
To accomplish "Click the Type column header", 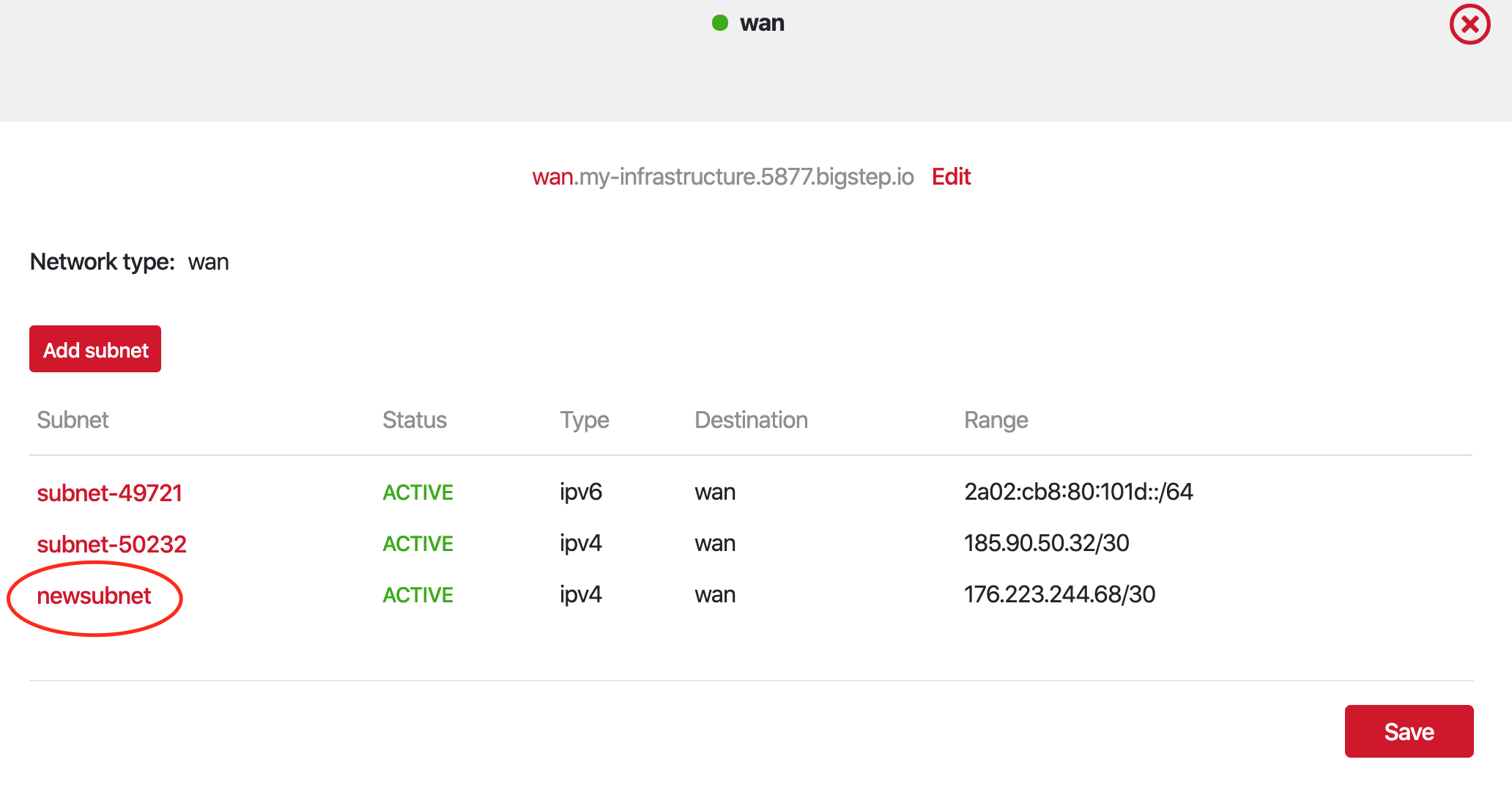I will pos(585,421).
